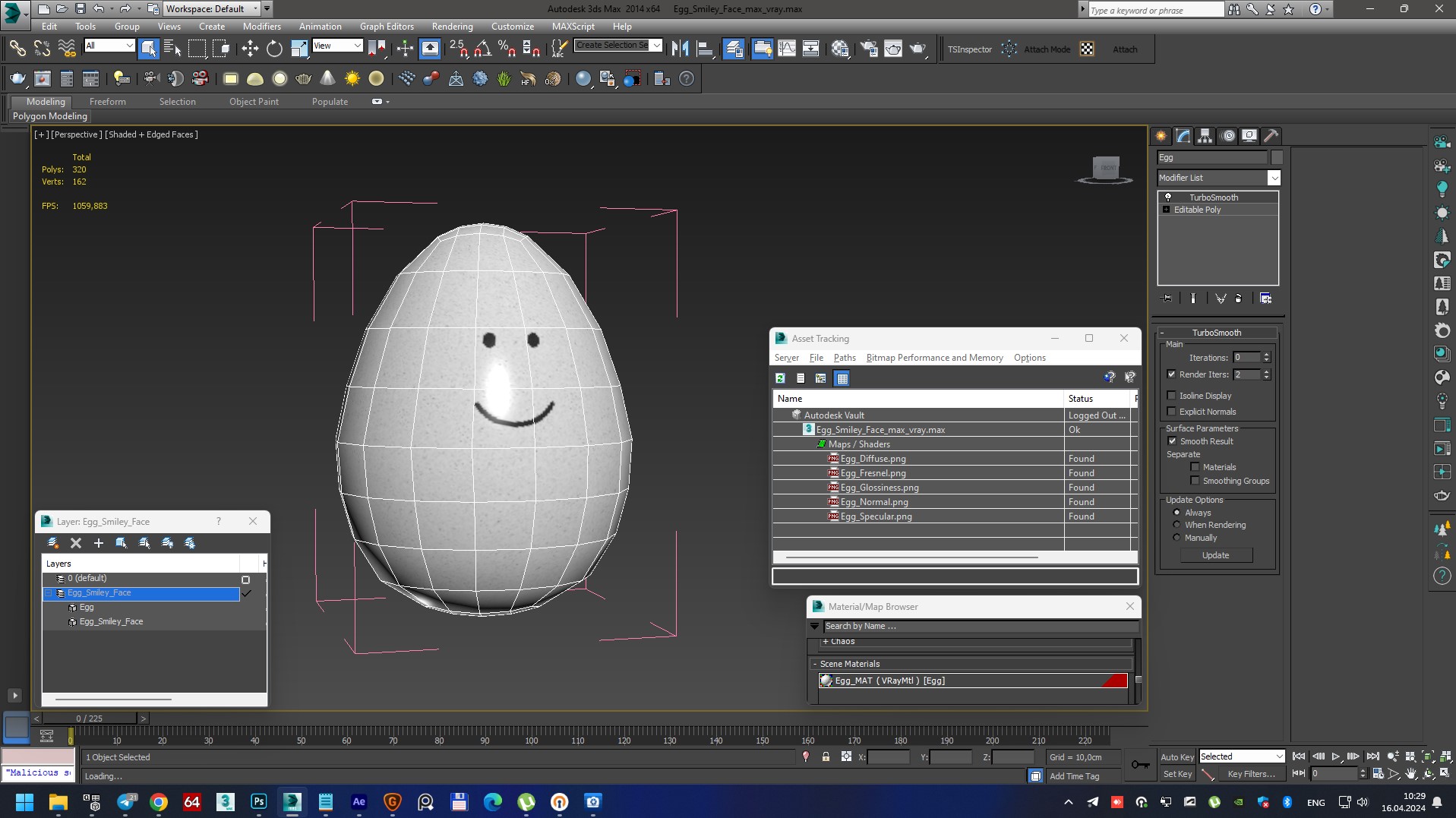Add selected objects to layer plus icon
The image size is (1456, 818).
pyautogui.click(x=99, y=542)
